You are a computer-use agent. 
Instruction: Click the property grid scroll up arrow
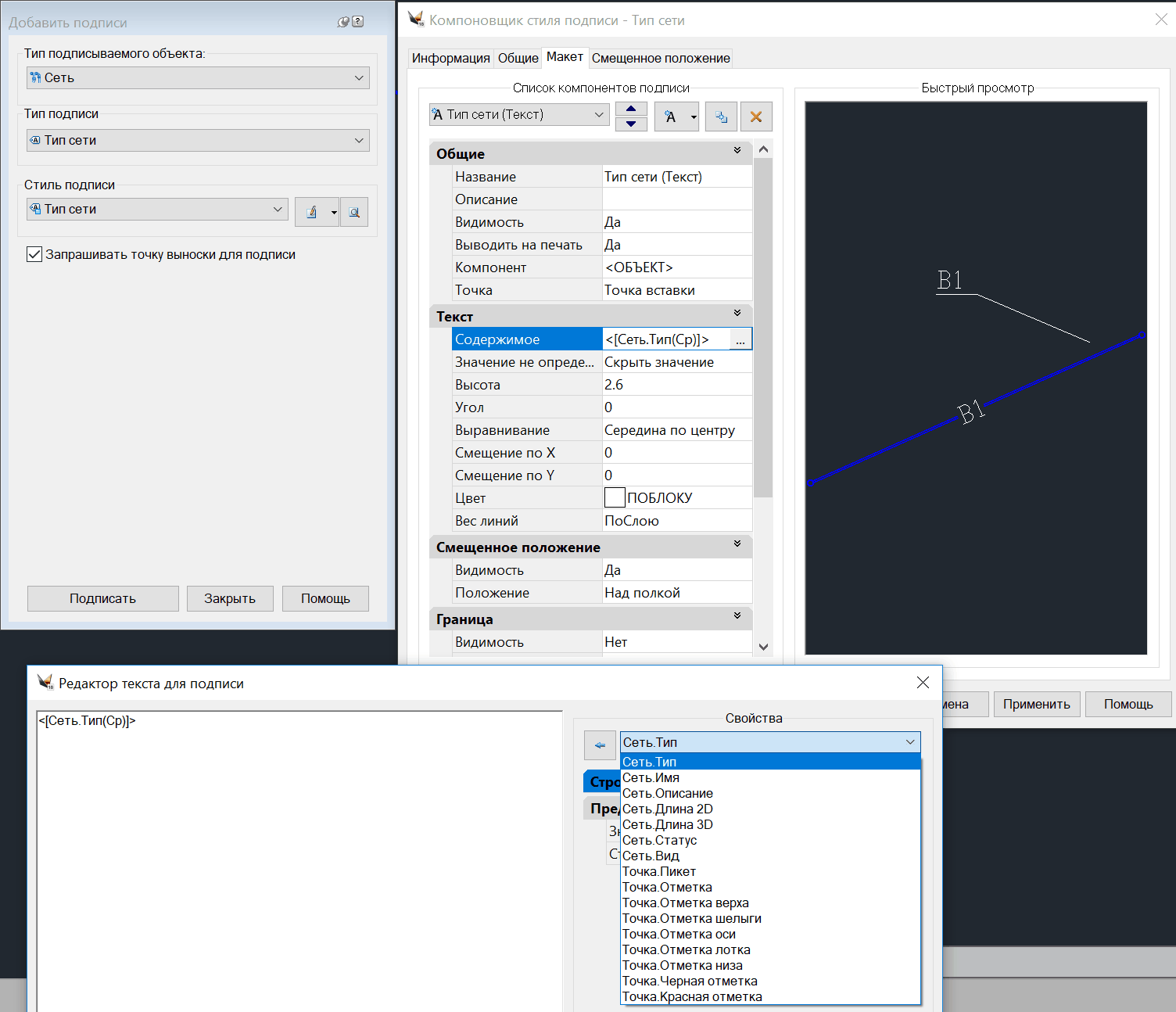pos(763,149)
